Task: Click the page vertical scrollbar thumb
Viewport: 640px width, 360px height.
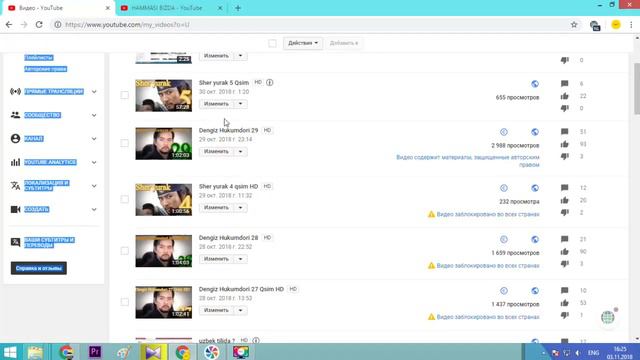Action: click(637, 89)
